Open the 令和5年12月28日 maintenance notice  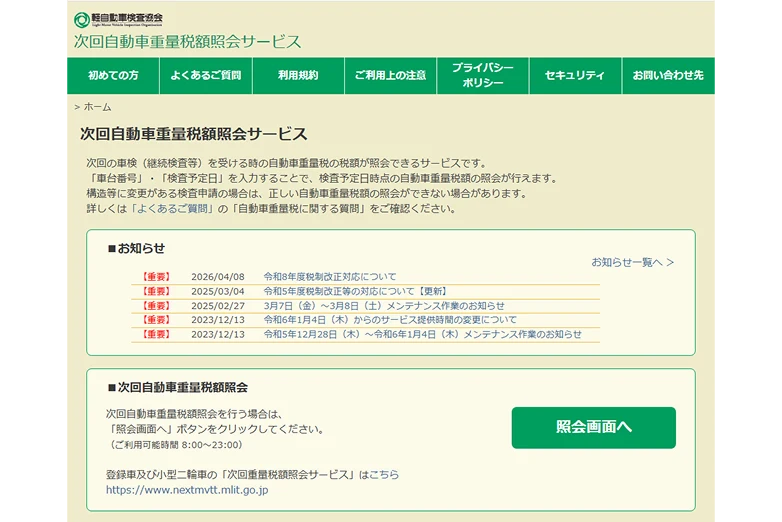[422, 334]
